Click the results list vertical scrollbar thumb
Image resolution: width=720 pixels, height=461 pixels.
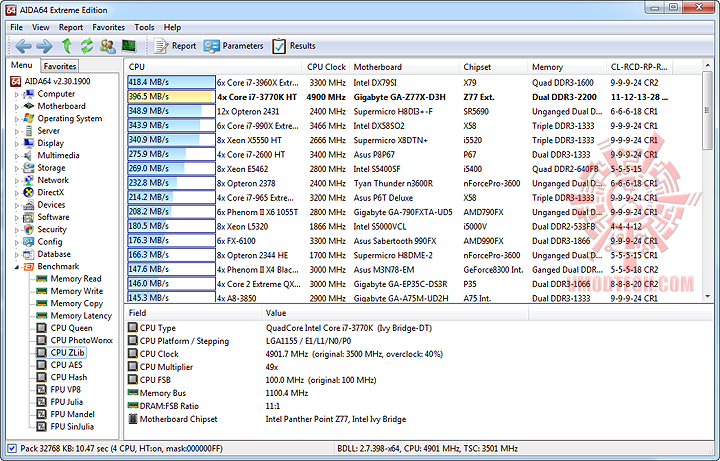point(707,111)
